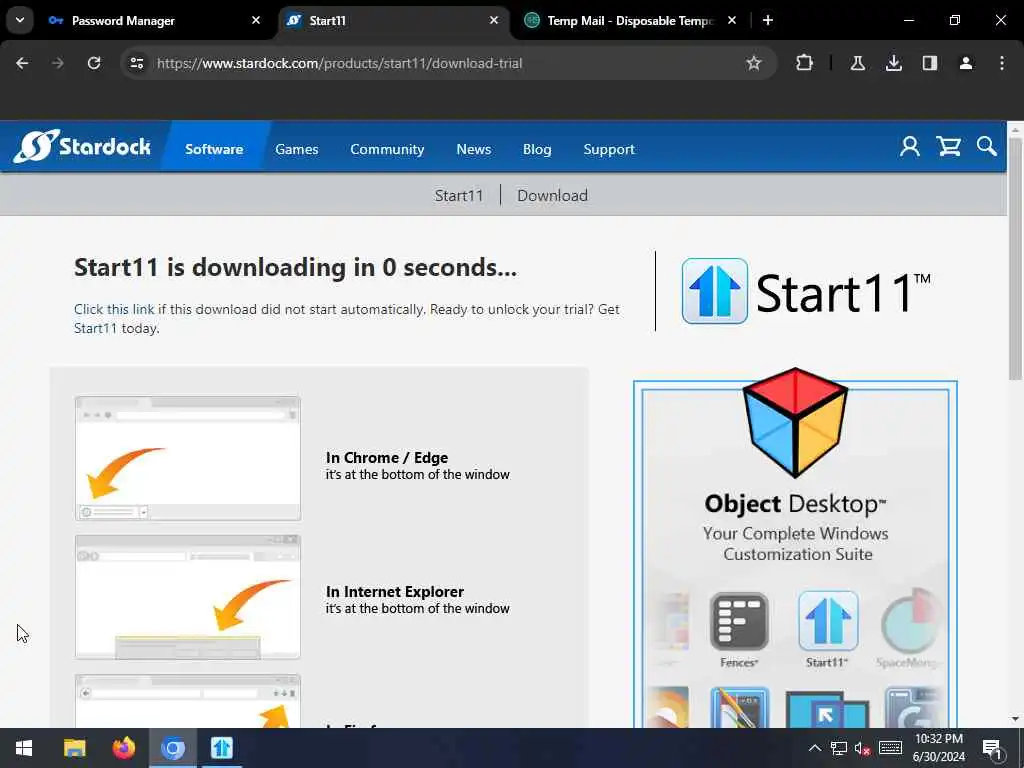The image size is (1024, 768).
Task: Open the site search magnifier icon
Action: pyautogui.click(x=987, y=146)
